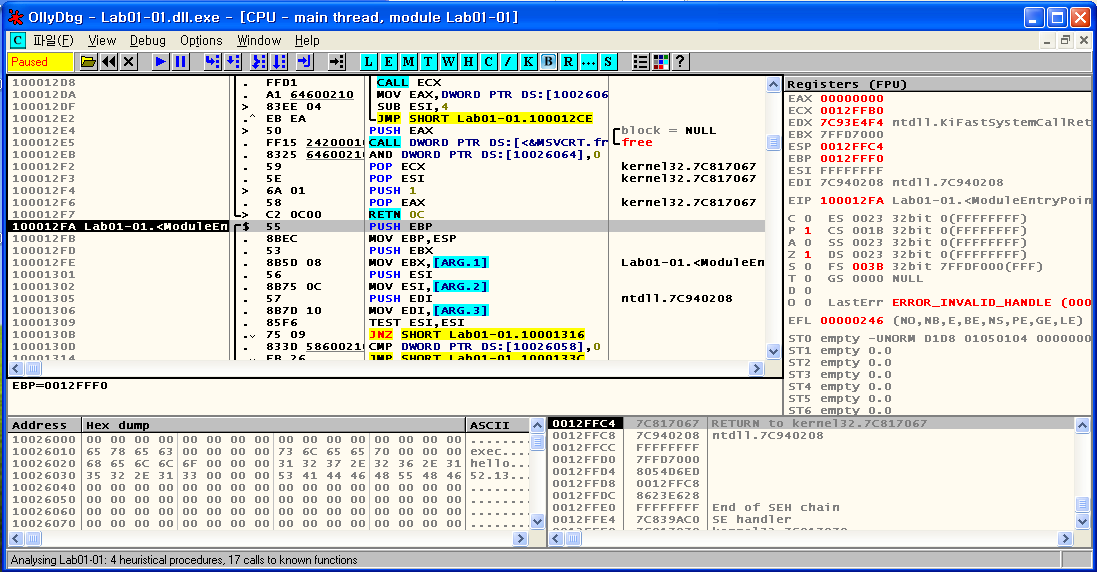
Task: Click EFL value 00000246
Action: click(851, 320)
